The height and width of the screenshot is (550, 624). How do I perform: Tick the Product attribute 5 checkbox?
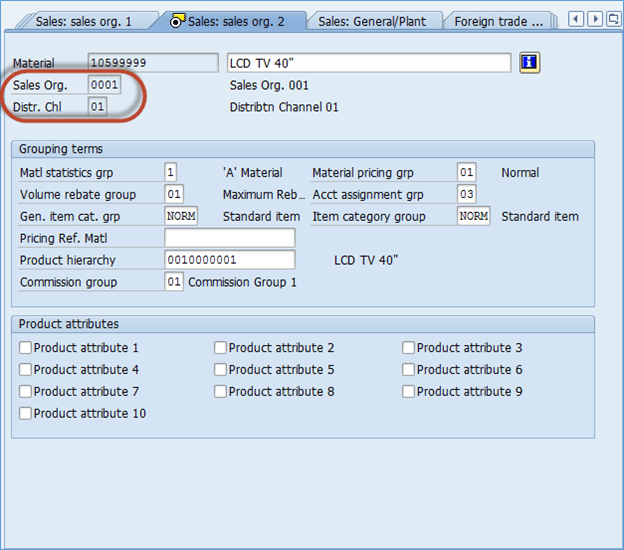tap(220, 370)
